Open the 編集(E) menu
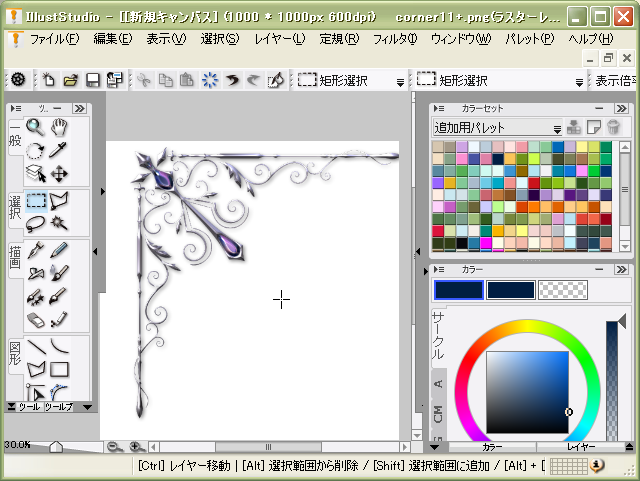This screenshot has width=640, height=481. click(113, 39)
